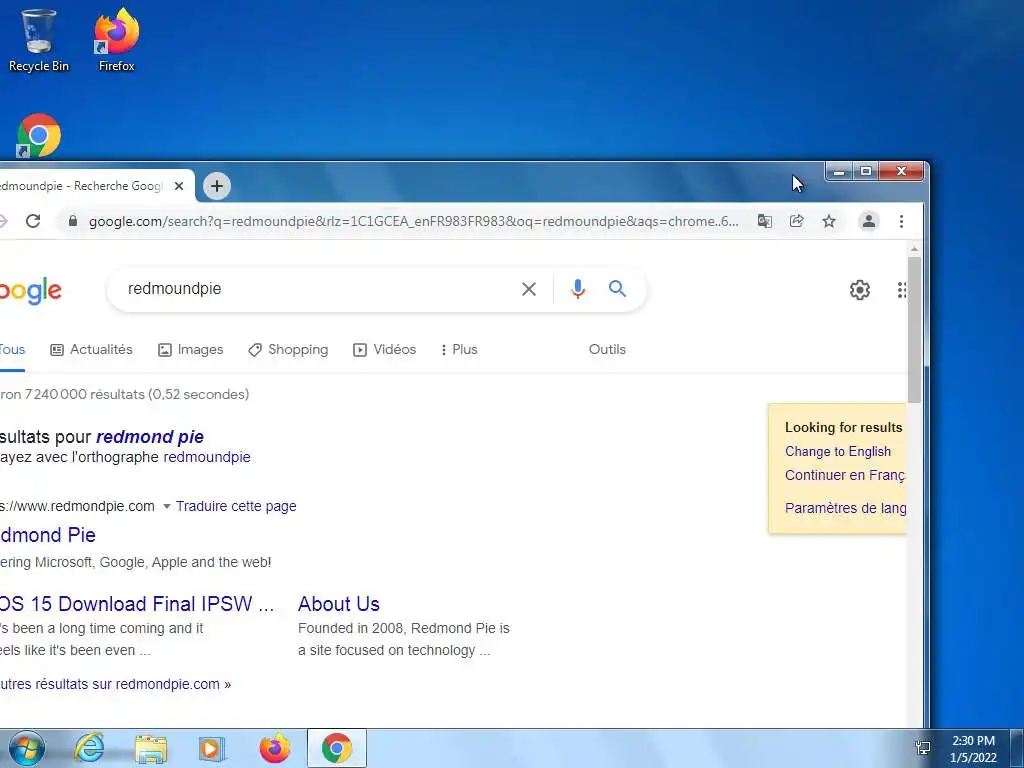Screen dimensions: 1024x768
Task: Close the redmoundpie search tab
Action: [179, 186]
